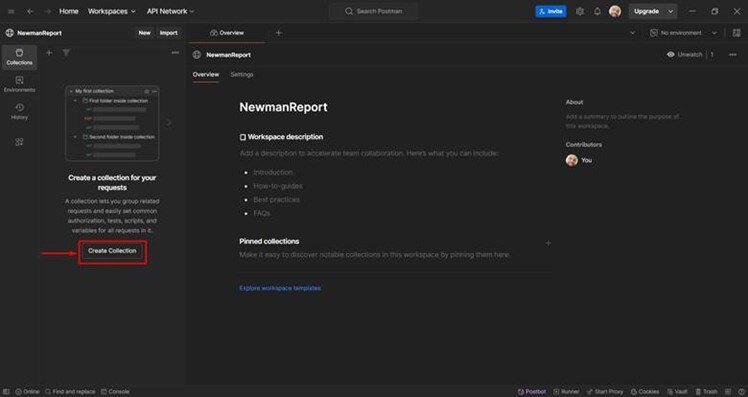Open the Environments sidebar panel

click(x=19, y=84)
